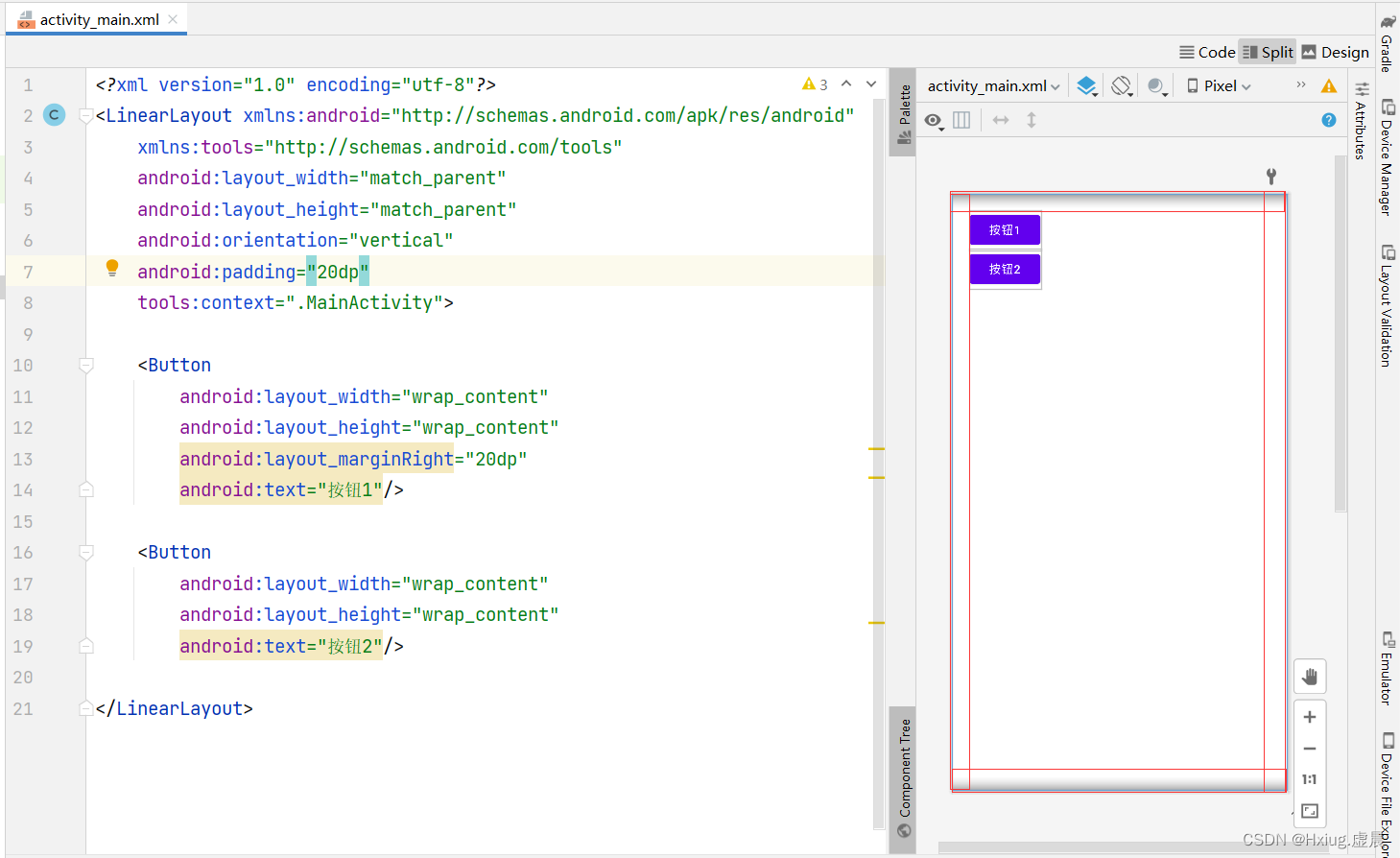Switch to Split view mode
Screen dimensions: 1400x858
coord(1268,52)
